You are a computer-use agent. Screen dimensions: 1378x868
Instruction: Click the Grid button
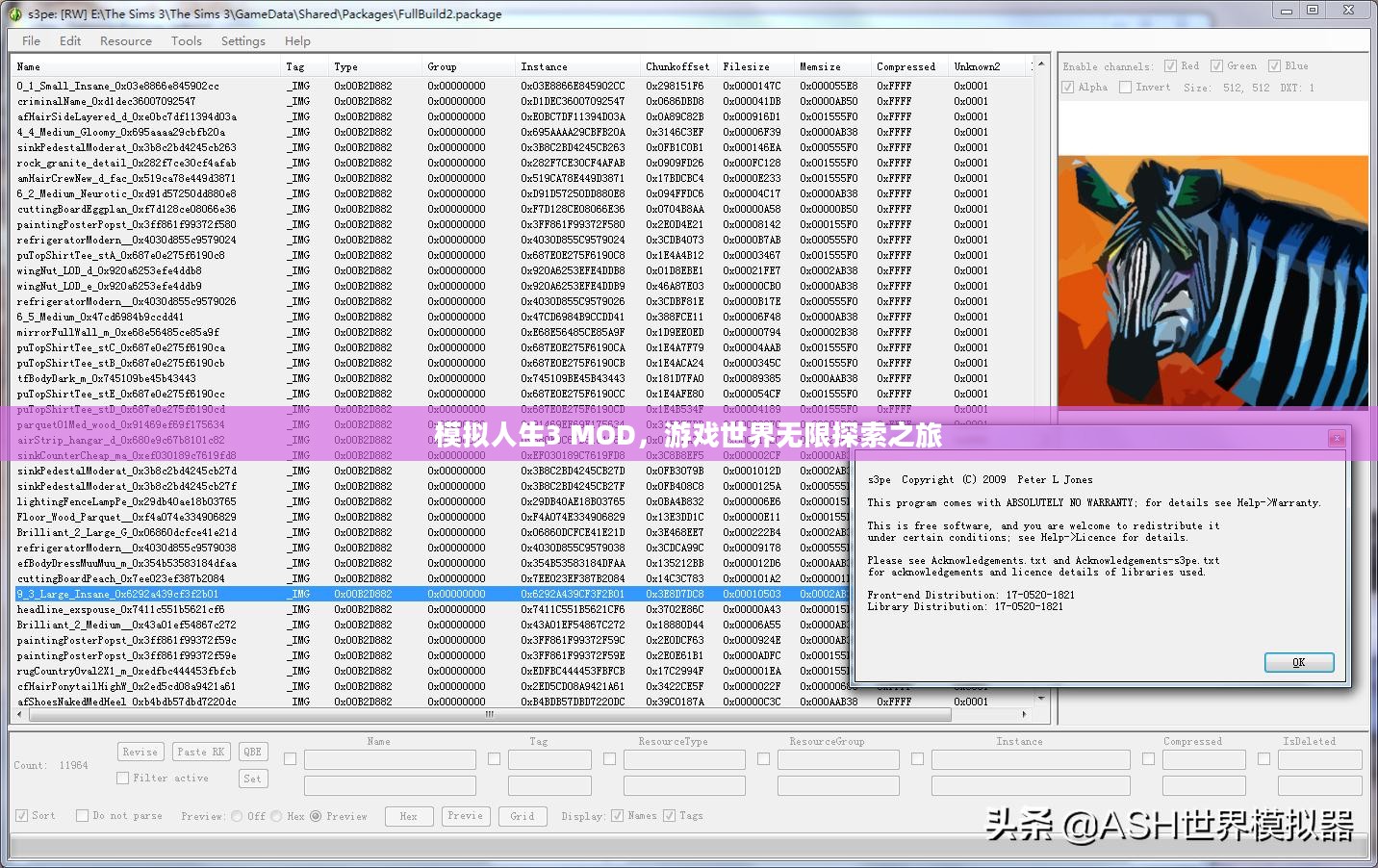pyautogui.click(x=523, y=816)
